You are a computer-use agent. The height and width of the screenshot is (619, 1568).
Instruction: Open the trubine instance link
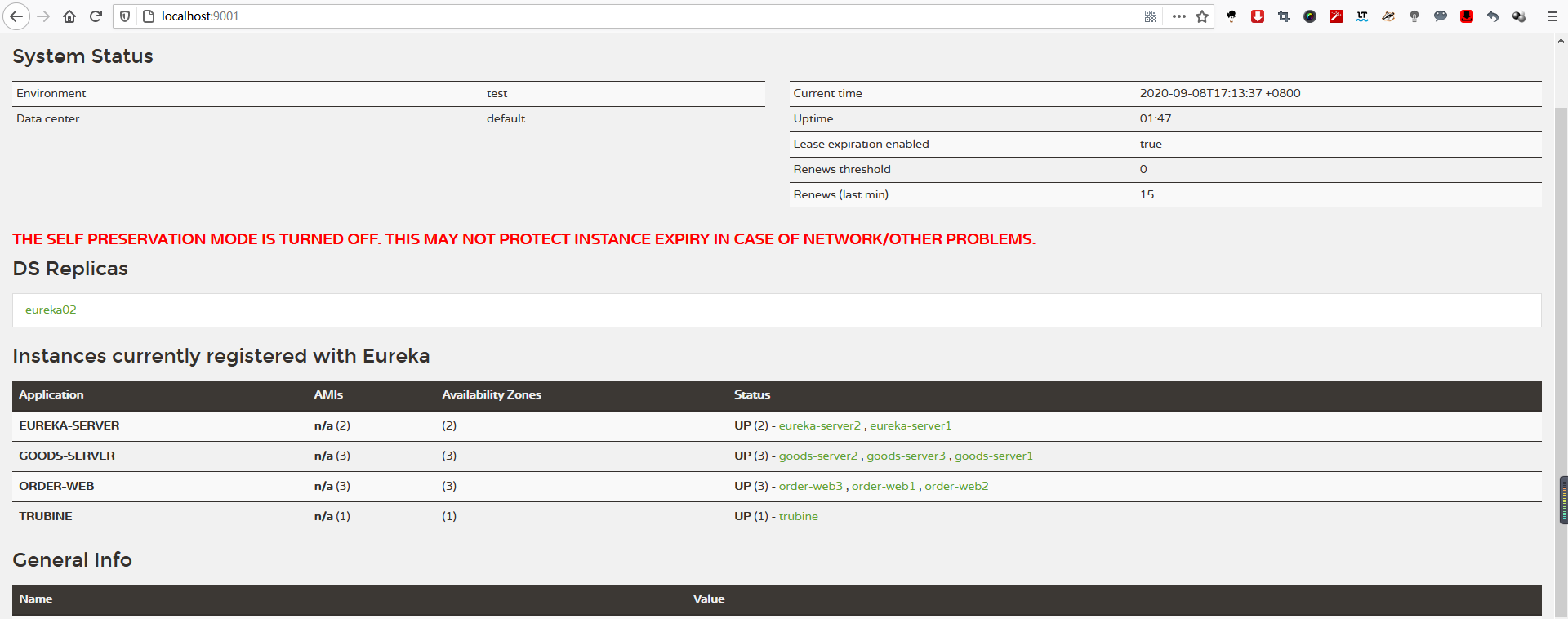pos(798,517)
